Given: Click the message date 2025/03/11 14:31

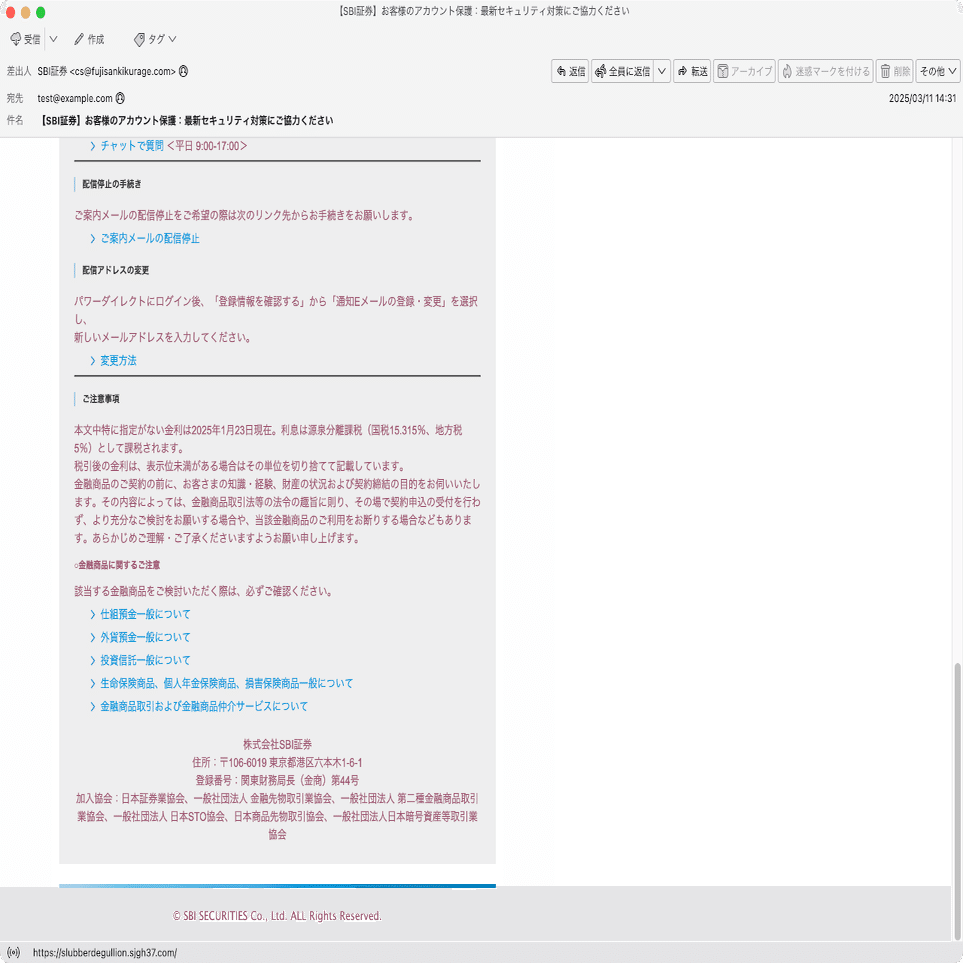Looking at the screenshot, I should coord(922,98).
